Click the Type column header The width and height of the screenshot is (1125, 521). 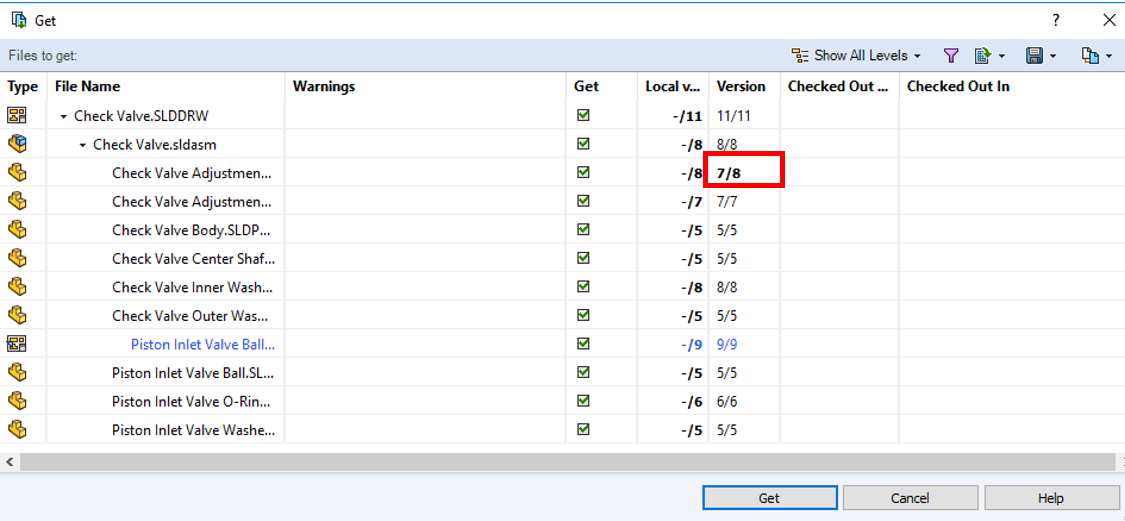pos(23,87)
